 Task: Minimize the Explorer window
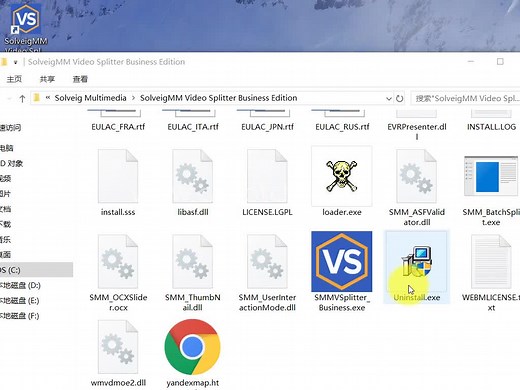(471, 62)
